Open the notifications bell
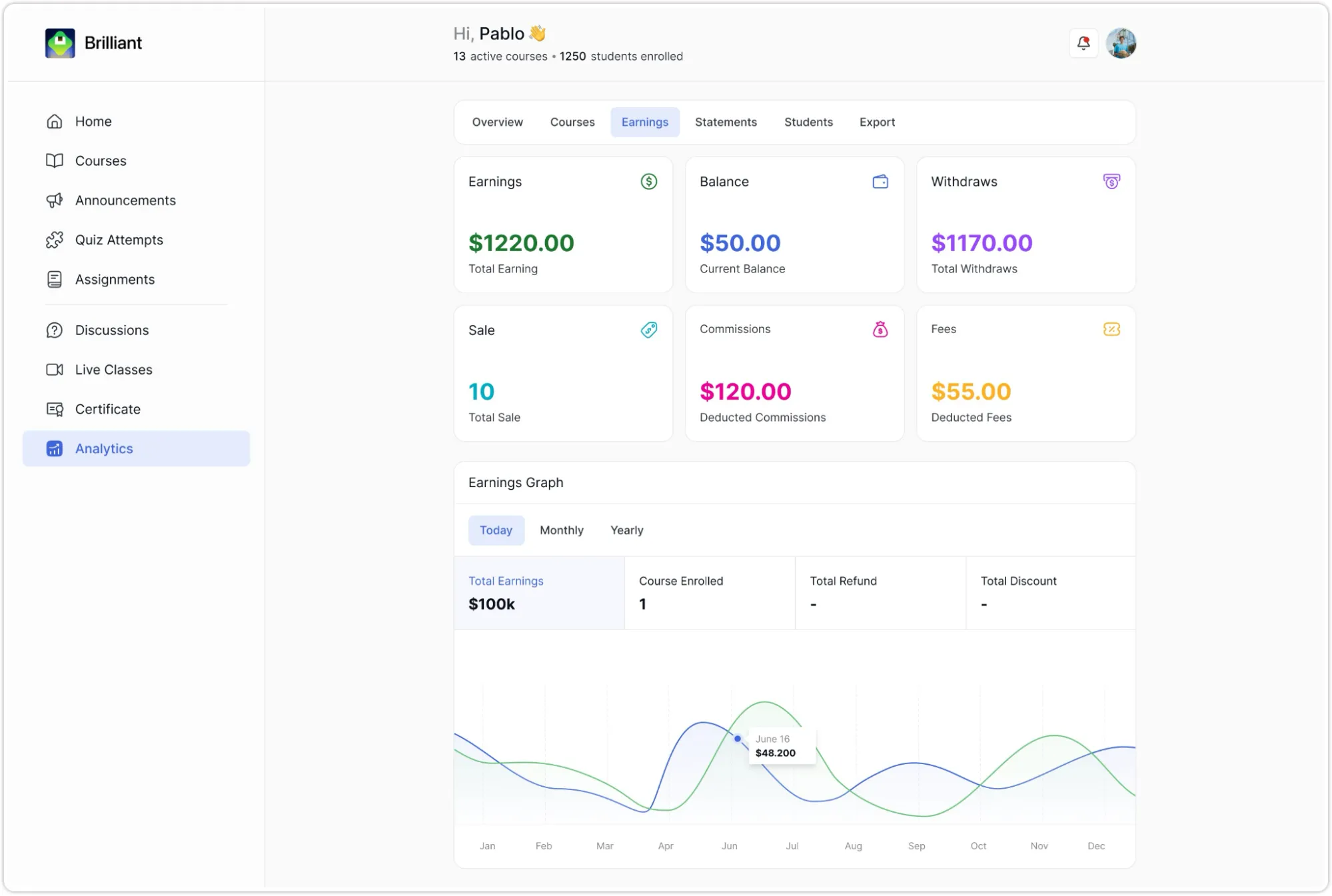Viewport: 1332px width, 896px height. (x=1083, y=43)
